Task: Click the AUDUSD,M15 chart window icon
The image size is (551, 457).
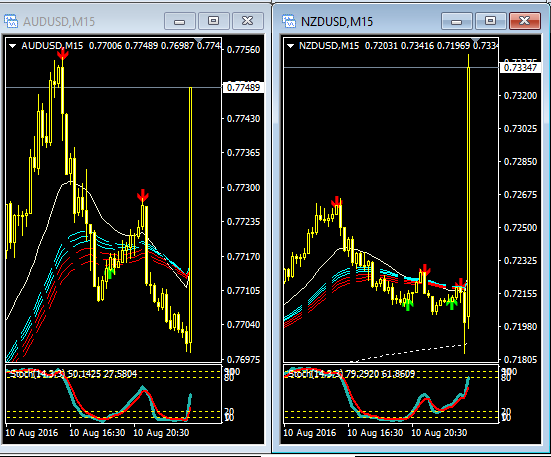Action: coord(11,21)
